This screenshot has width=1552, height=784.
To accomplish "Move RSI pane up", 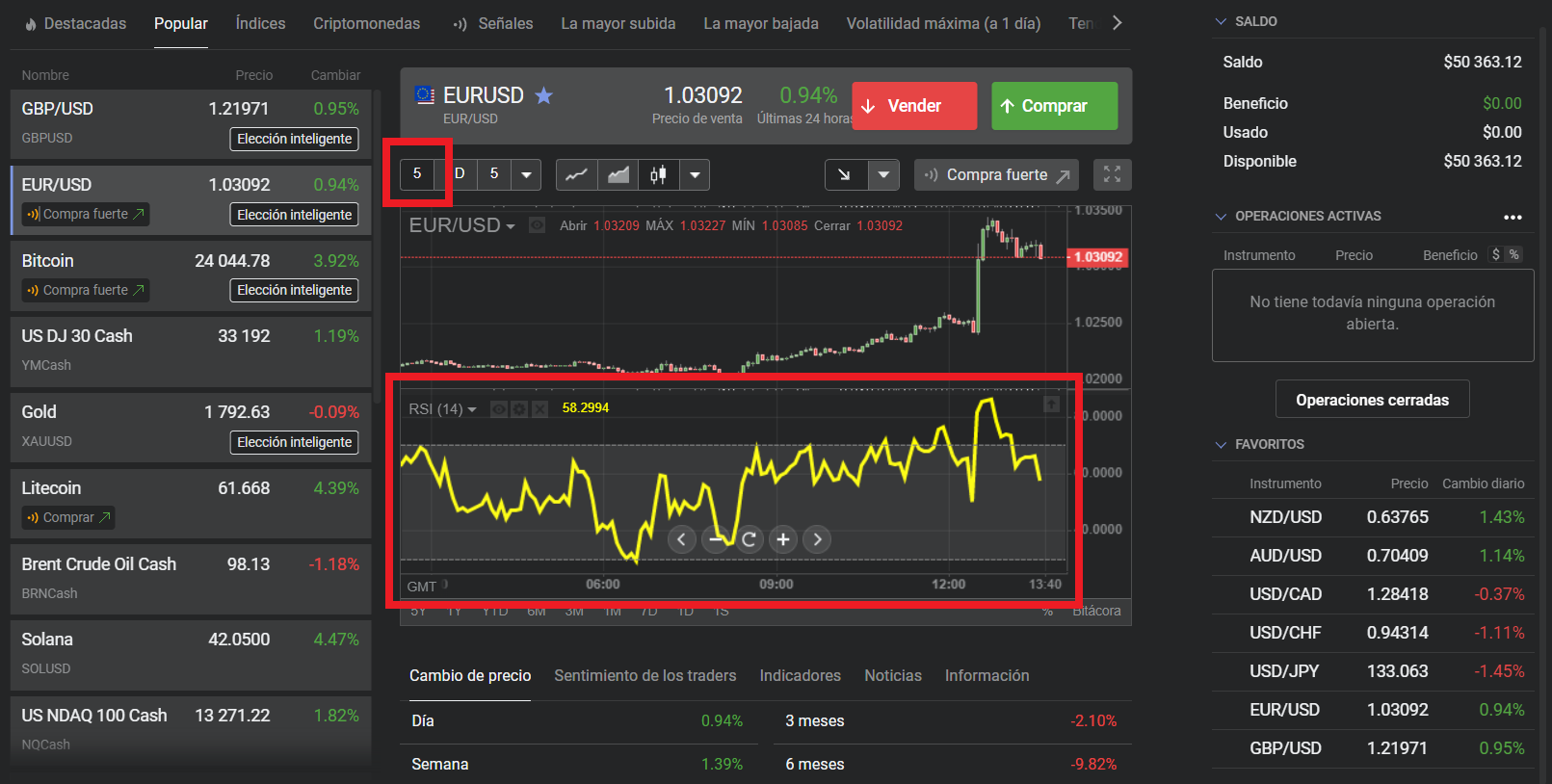I will (x=1051, y=405).
